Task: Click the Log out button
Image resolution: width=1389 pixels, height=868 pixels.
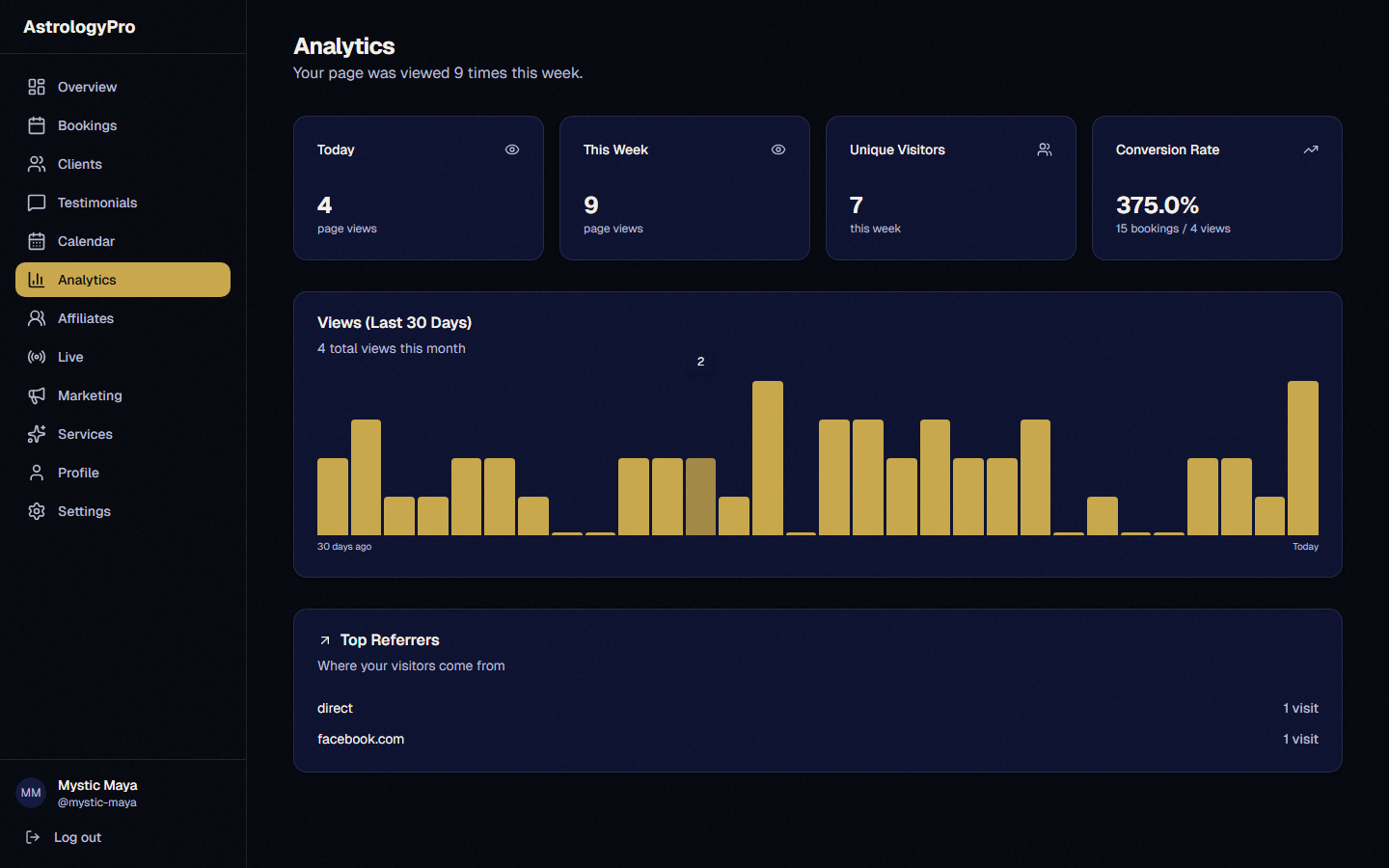Action: point(77,837)
